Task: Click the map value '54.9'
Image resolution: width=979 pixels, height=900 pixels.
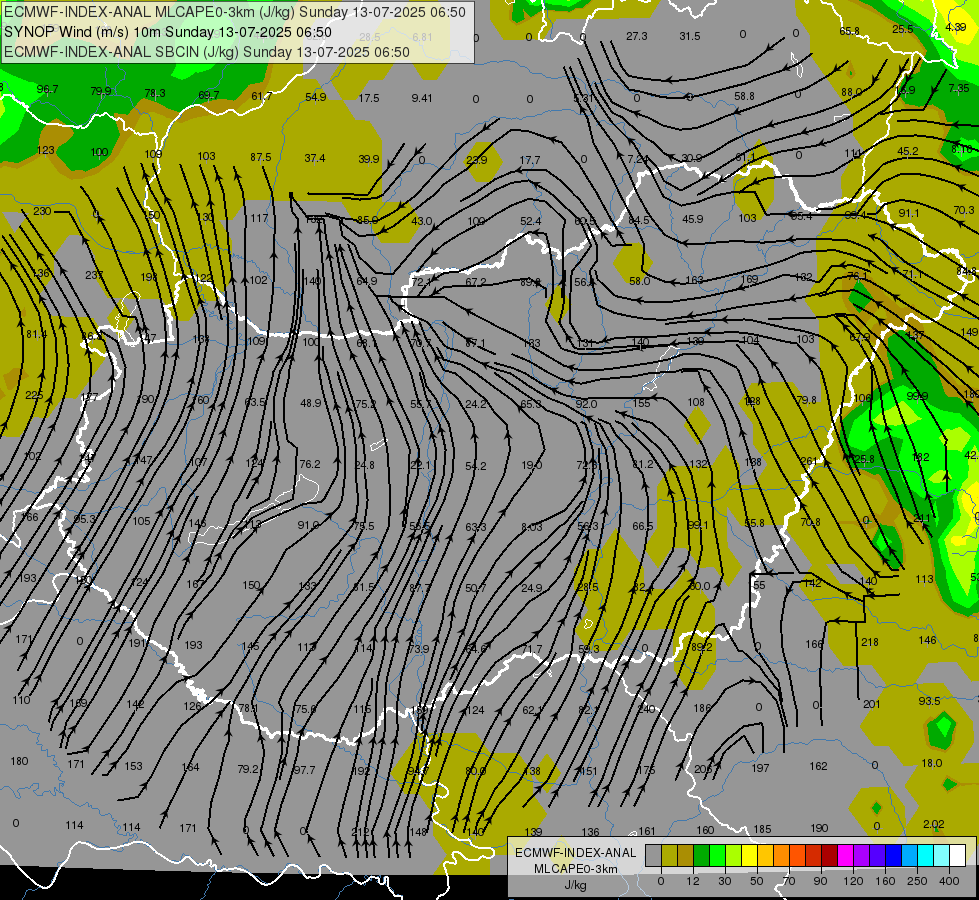Action: (316, 97)
